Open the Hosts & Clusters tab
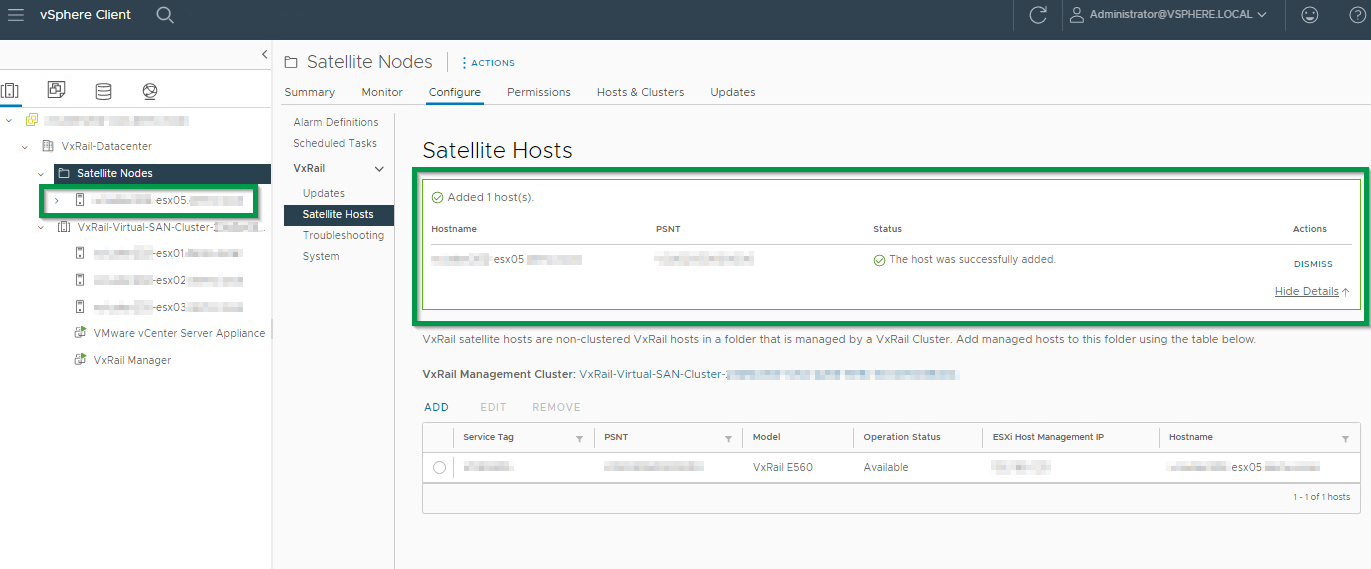Screen dimensions: 1371x569 coord(641,92)
